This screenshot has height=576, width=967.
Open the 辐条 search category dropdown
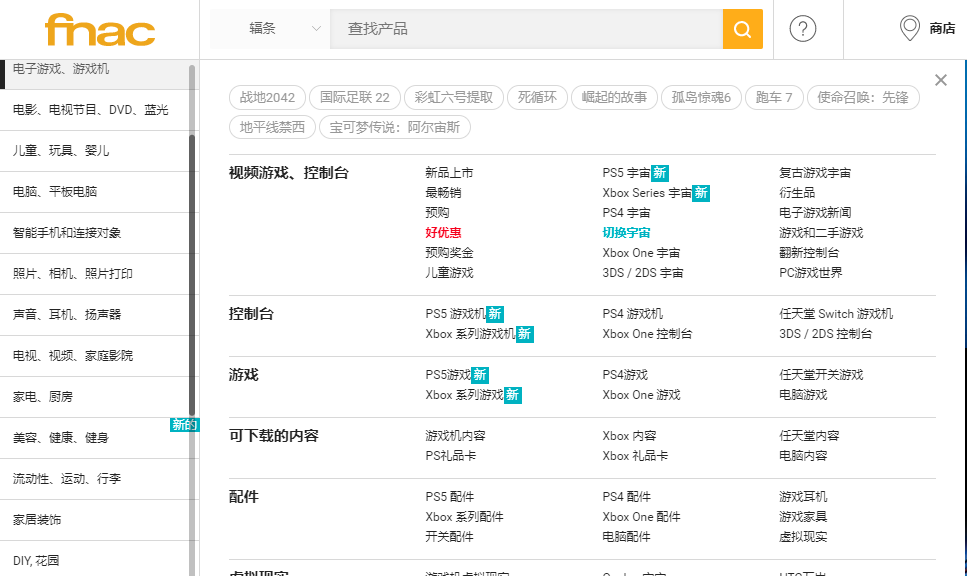(270, 28)
